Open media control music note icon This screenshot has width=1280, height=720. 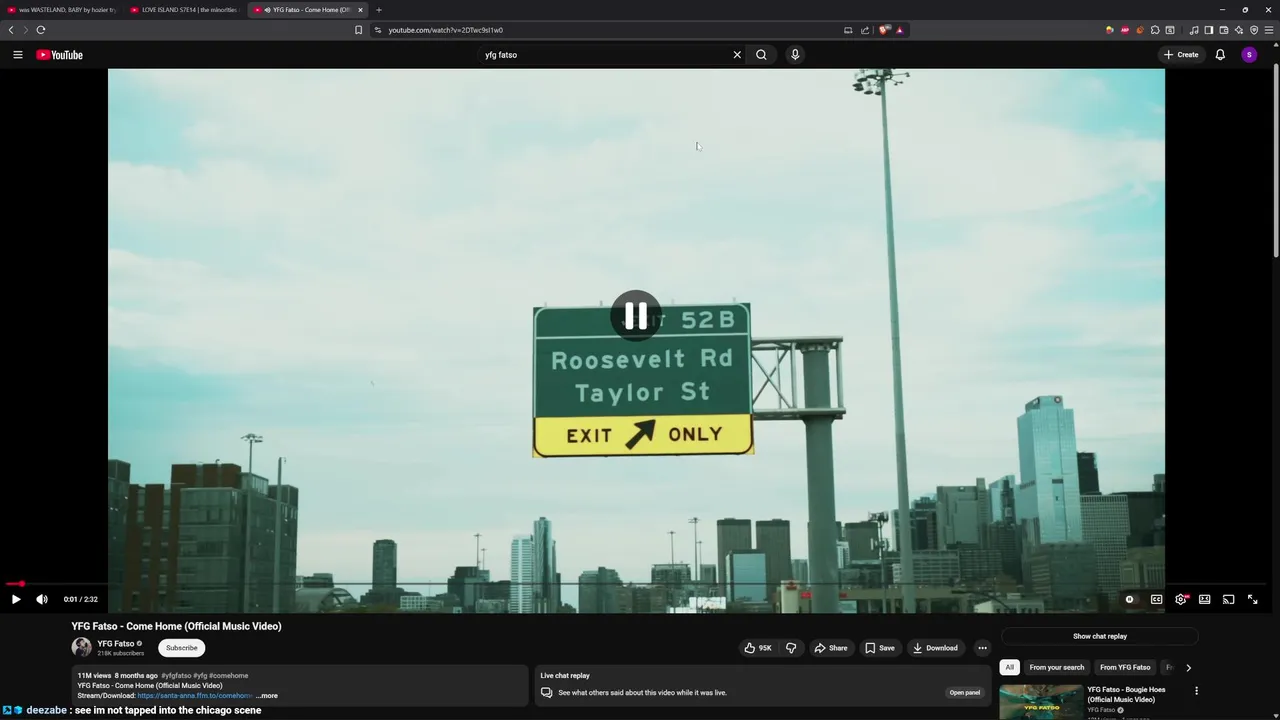click(x=1194, y=30)
